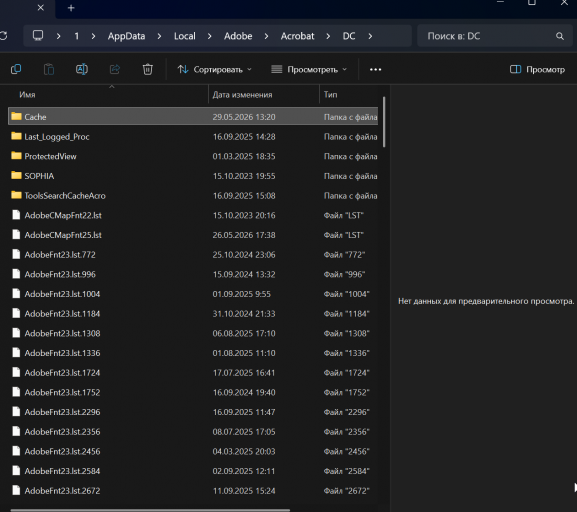Navigate to folder 1 in breadcrumb
The height and width of the screenshot is (512, 577).
point(77,36)
